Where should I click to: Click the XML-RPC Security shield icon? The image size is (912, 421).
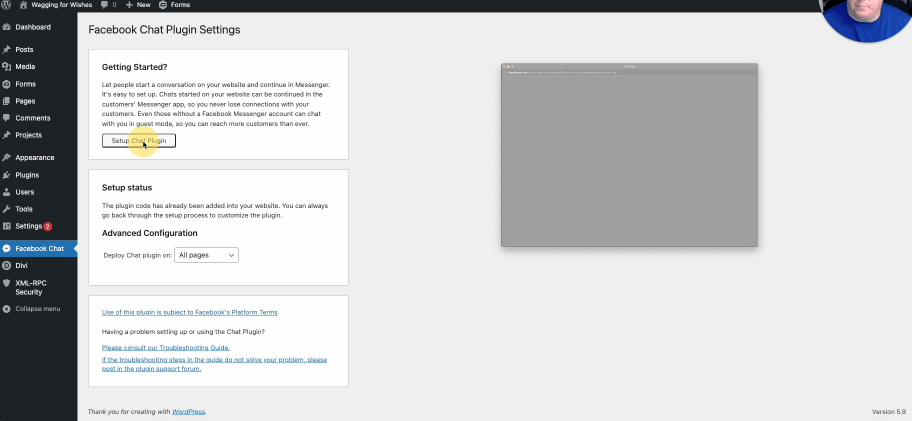(6, 283)
